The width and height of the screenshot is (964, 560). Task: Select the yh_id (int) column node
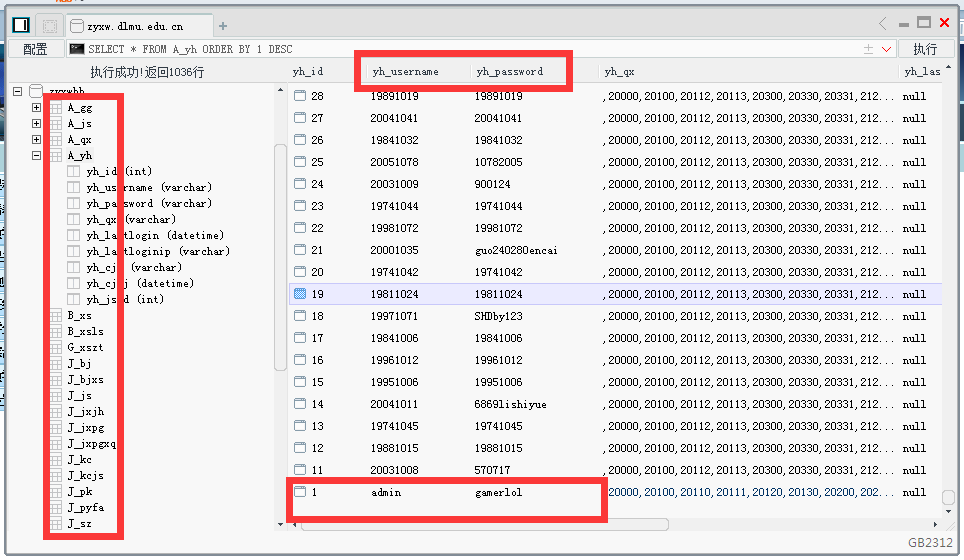click(x=119, y=172)
